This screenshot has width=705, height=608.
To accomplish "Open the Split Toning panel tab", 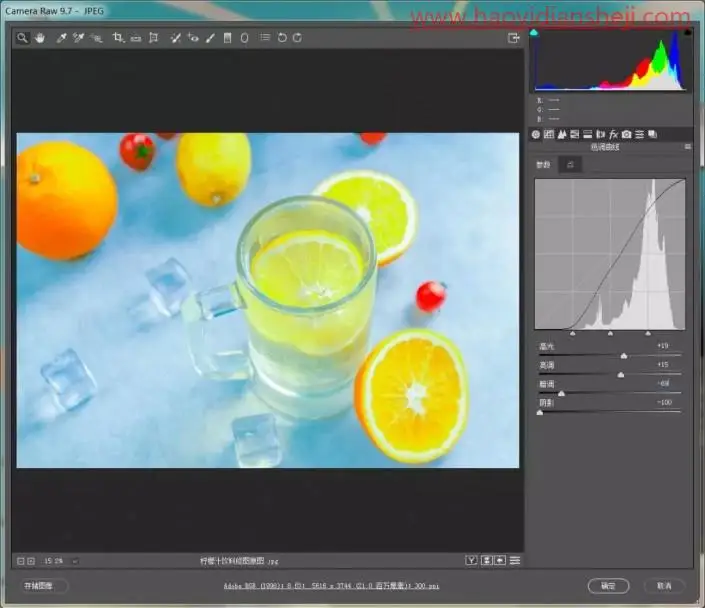I will pyautogui.click(x=588, y=134).
